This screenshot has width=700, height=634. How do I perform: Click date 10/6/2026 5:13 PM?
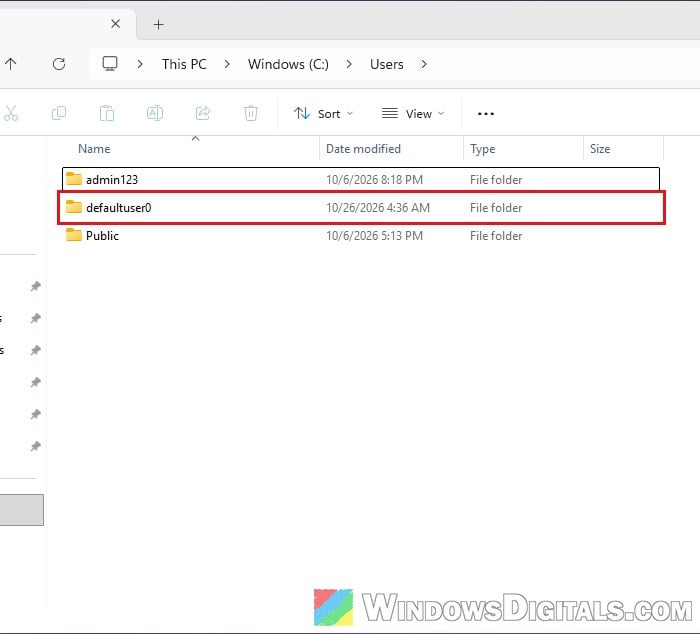(x=375, y=236)
